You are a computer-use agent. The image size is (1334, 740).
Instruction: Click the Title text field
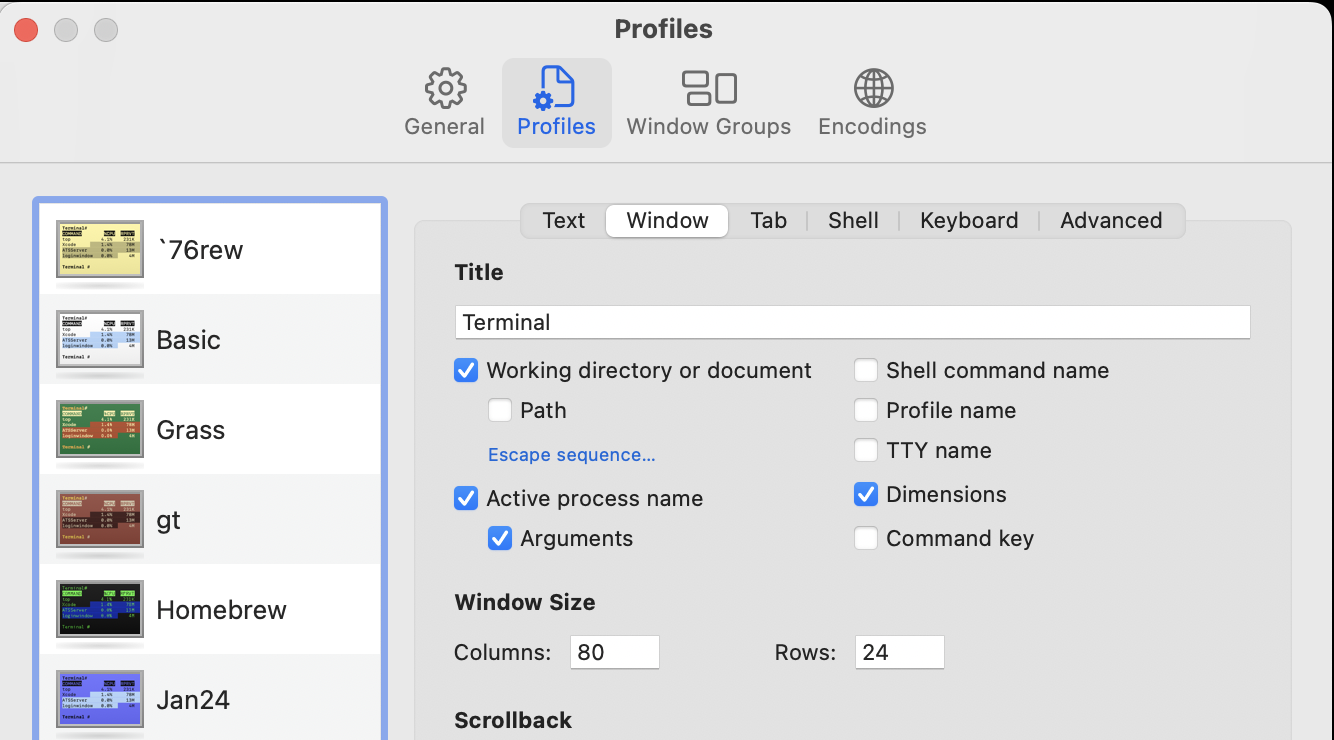coord(852,323)
